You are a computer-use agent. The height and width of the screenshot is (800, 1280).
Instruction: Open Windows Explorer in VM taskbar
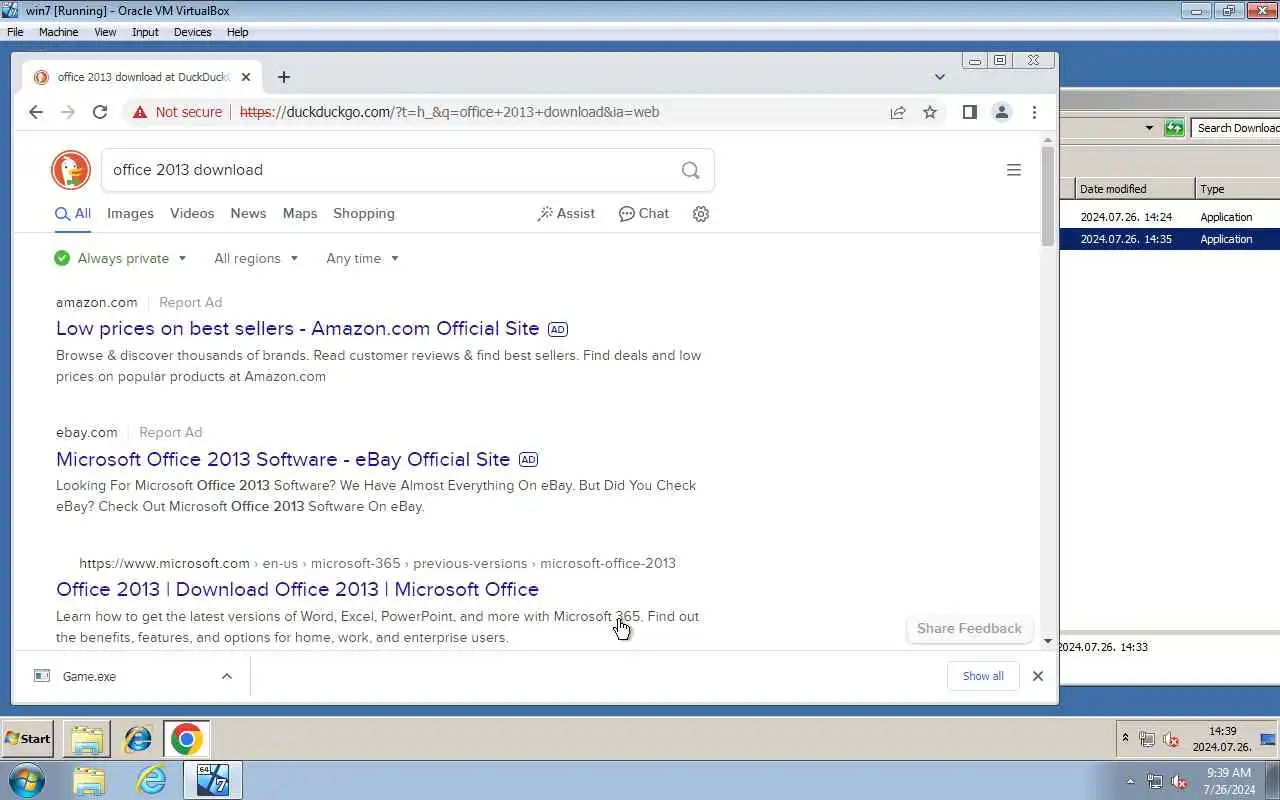[87, 740]
